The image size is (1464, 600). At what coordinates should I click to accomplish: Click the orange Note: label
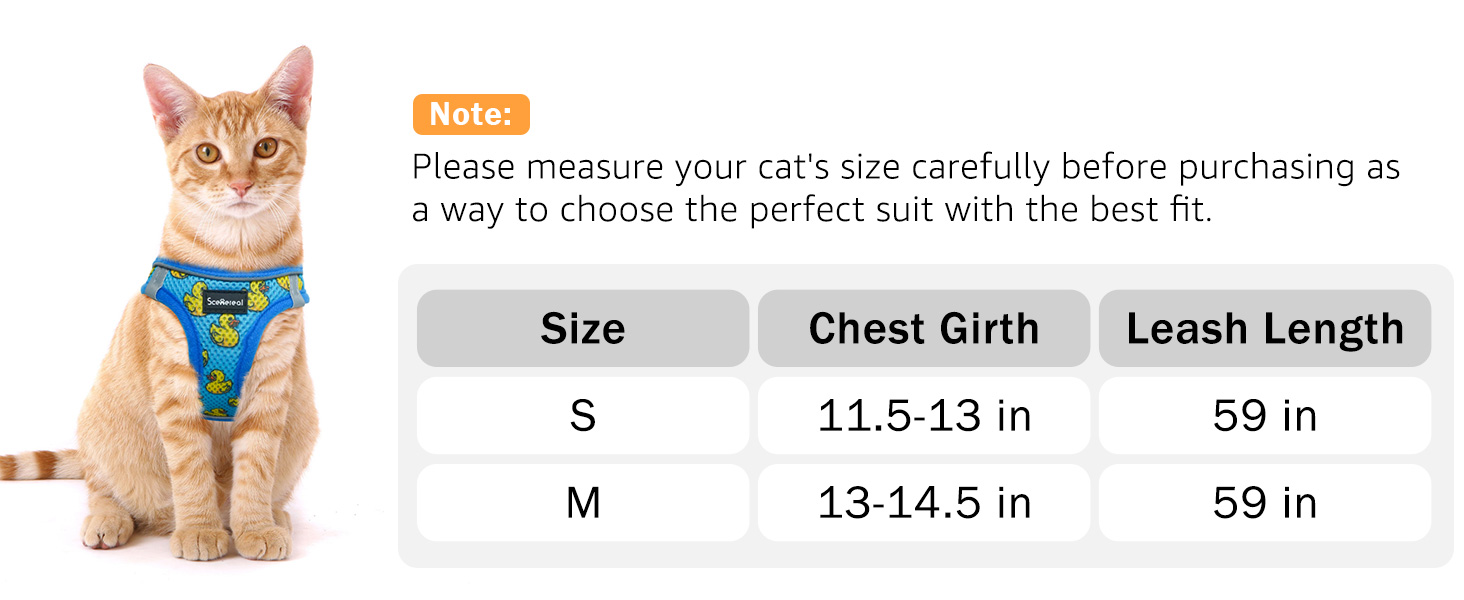tap(471, 115)
